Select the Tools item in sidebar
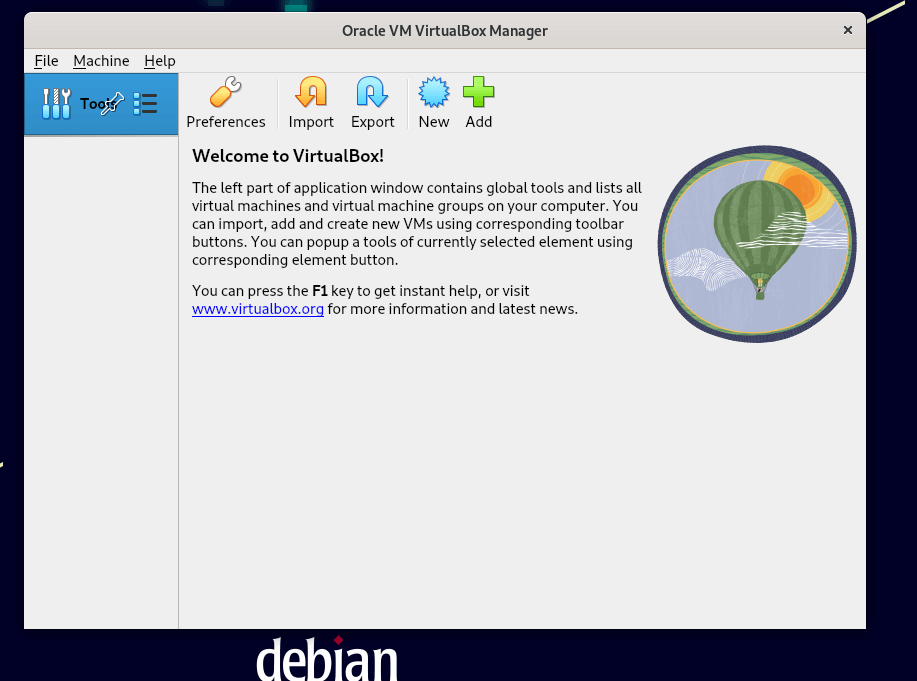Image resolution: width=917 pixels, height=681 pixels. click(x=101, y=104)
